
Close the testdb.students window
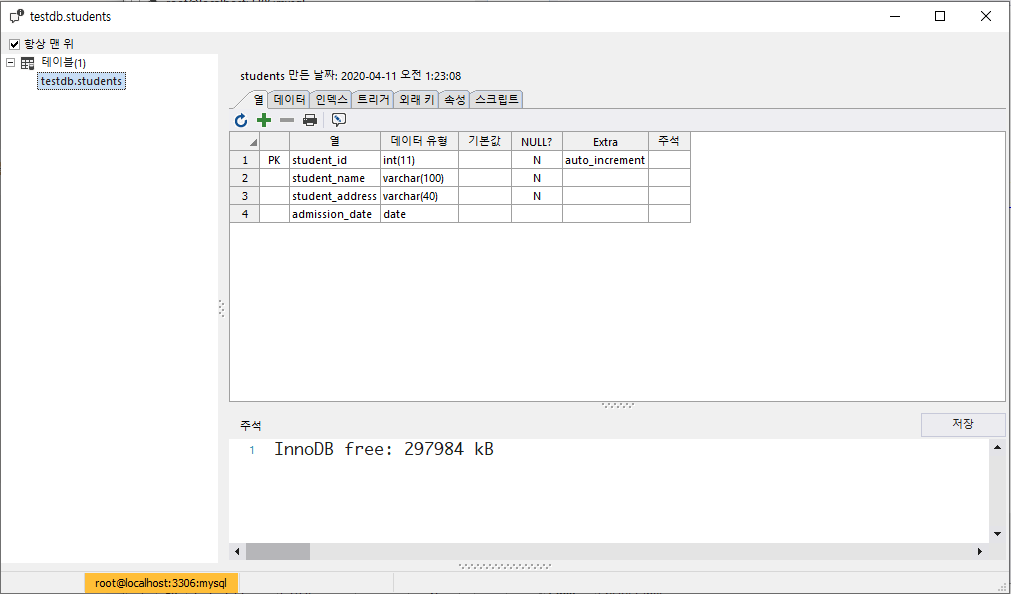[986, 16]
